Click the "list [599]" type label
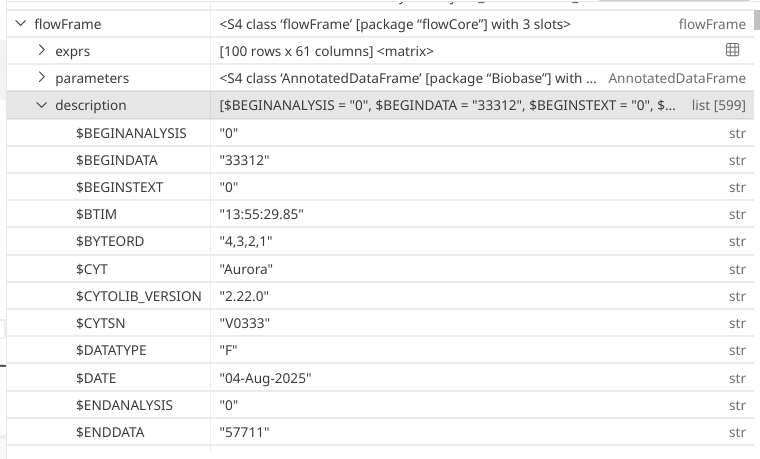The width and height of the screenshot is (760, 459). click(x=718, y=105)
